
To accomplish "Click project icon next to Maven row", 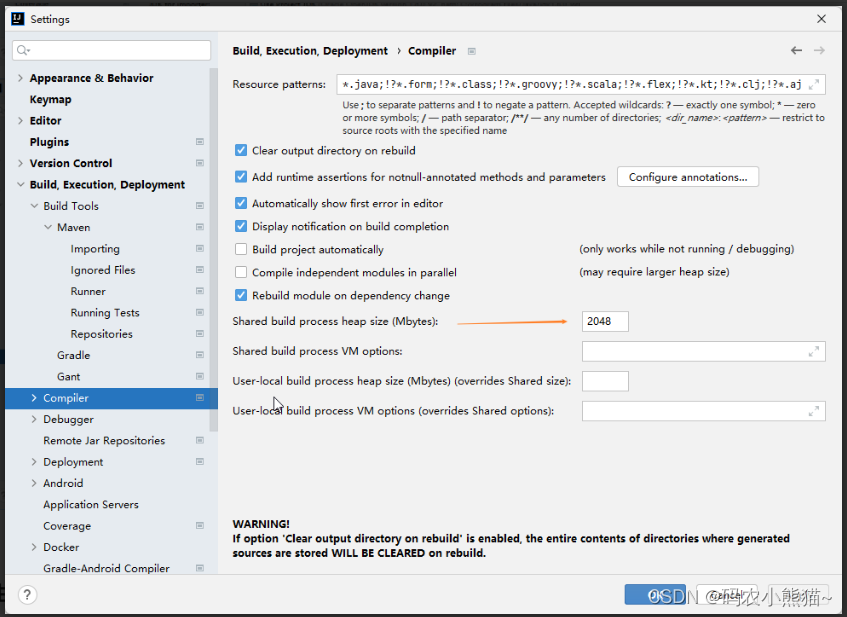I will click(x=200, y=227).
